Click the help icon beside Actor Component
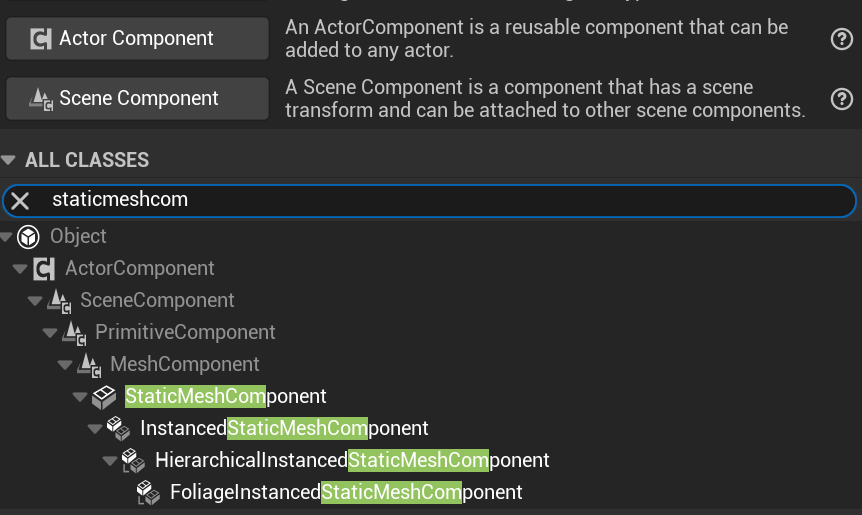Viewport: 862px width, 515px height. click(841, 39)
